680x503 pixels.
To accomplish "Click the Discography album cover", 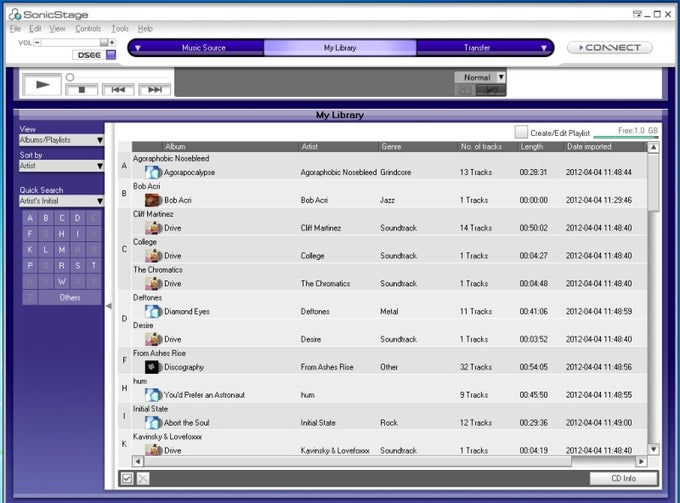I will pos(152,367).
